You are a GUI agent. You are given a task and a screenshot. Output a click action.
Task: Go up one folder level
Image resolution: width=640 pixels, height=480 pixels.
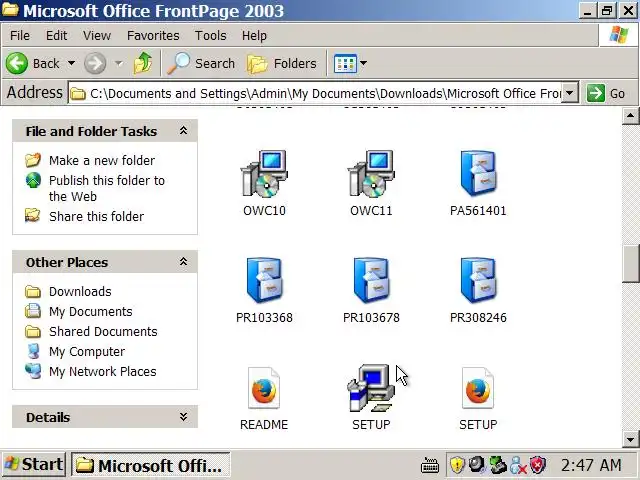(143, 63)
